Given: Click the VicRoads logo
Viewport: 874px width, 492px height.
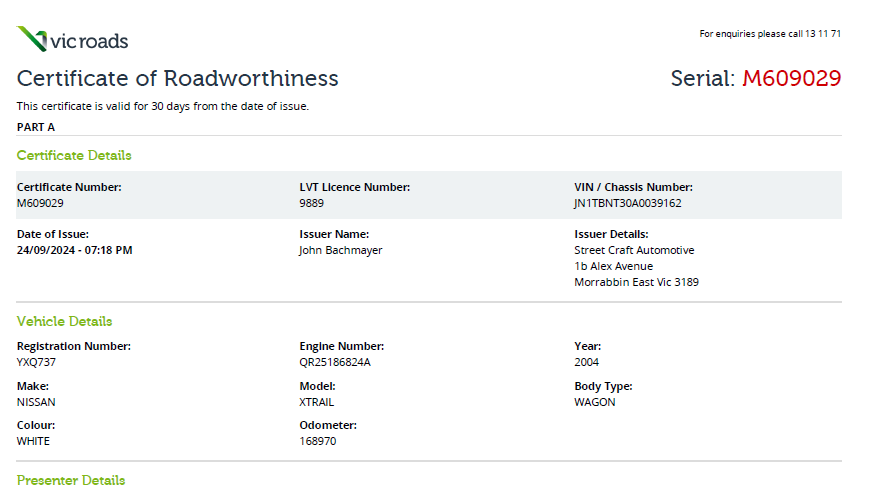Looking at the screenshot, I should click(x=72, y=40).
